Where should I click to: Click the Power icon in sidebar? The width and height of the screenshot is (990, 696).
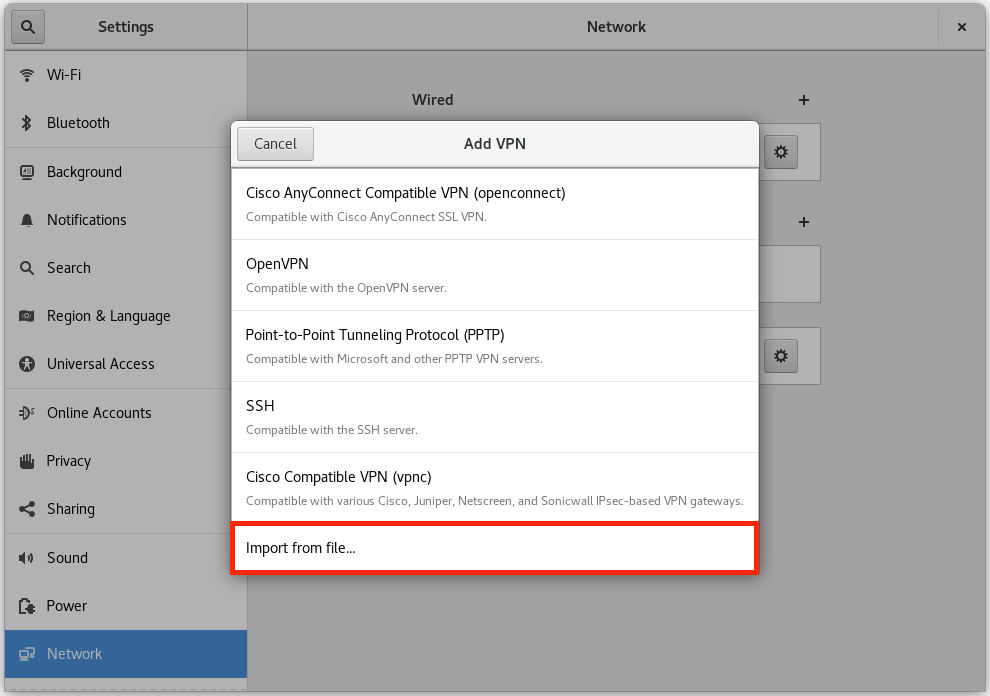(x=27, y=606)
